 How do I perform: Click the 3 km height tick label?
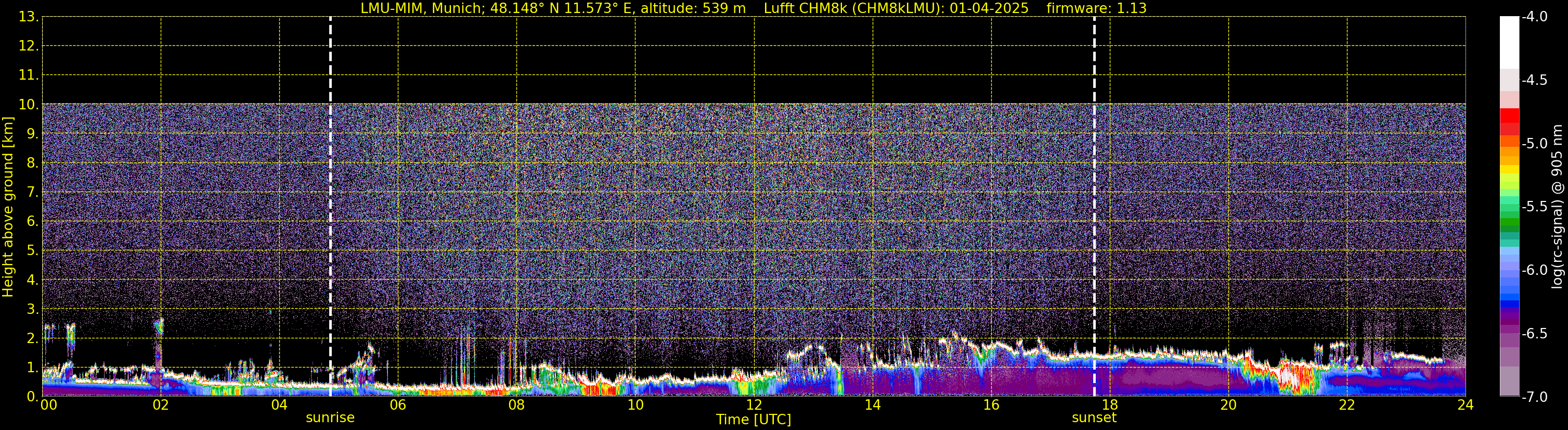(32, 309)
